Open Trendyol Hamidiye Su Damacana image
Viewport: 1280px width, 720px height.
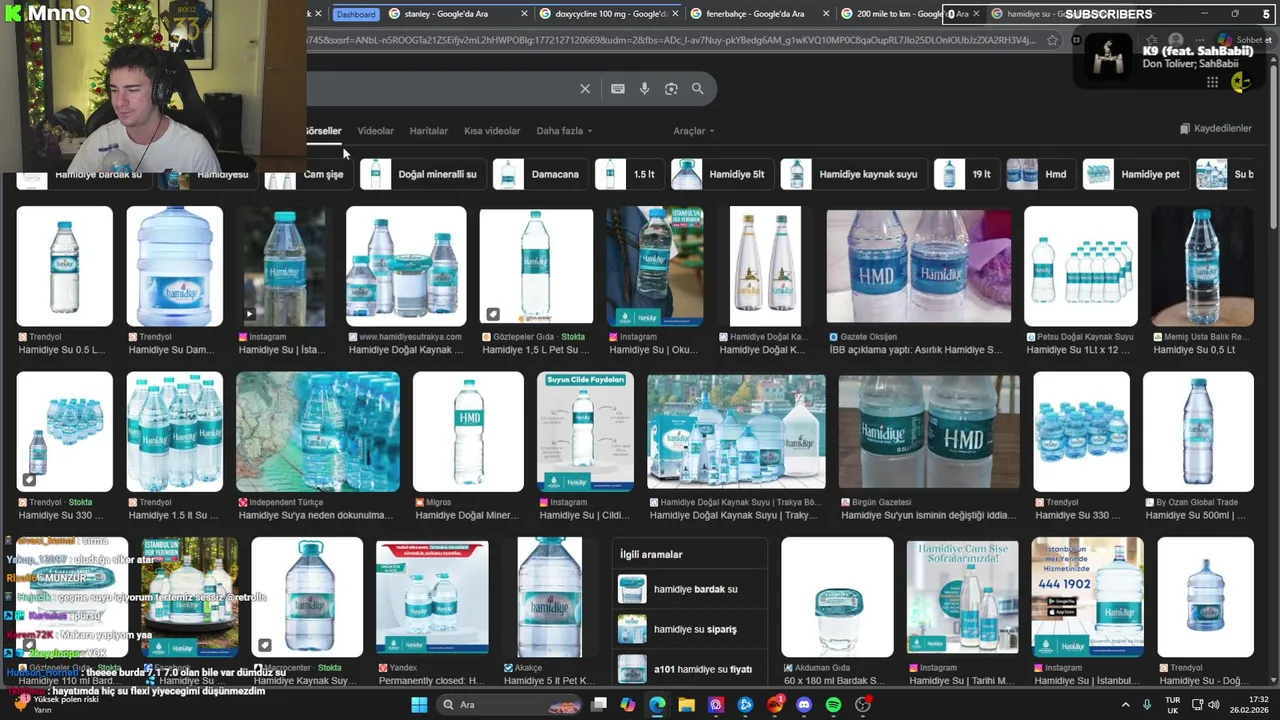click(174, 266)
